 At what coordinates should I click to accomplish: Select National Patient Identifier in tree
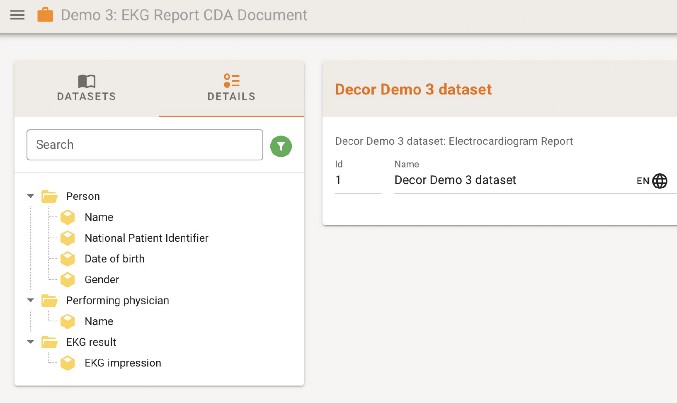(x=146, y=238)
